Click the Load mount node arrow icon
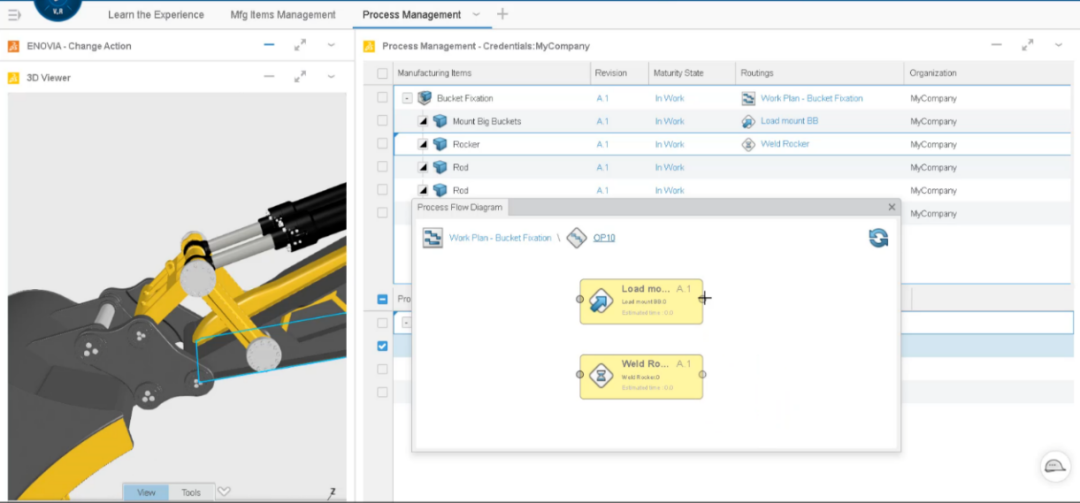The height and width of the screenshot is (503, 1080). coord(601,301)
